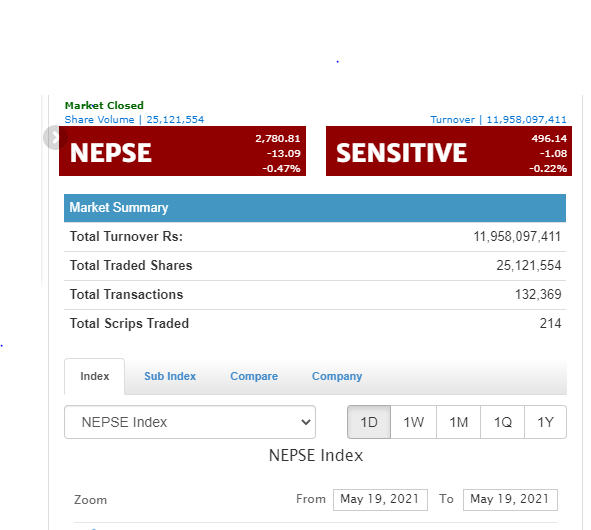Select the 1Y range button
Screen dimensions: 591x530
(545, 422)
